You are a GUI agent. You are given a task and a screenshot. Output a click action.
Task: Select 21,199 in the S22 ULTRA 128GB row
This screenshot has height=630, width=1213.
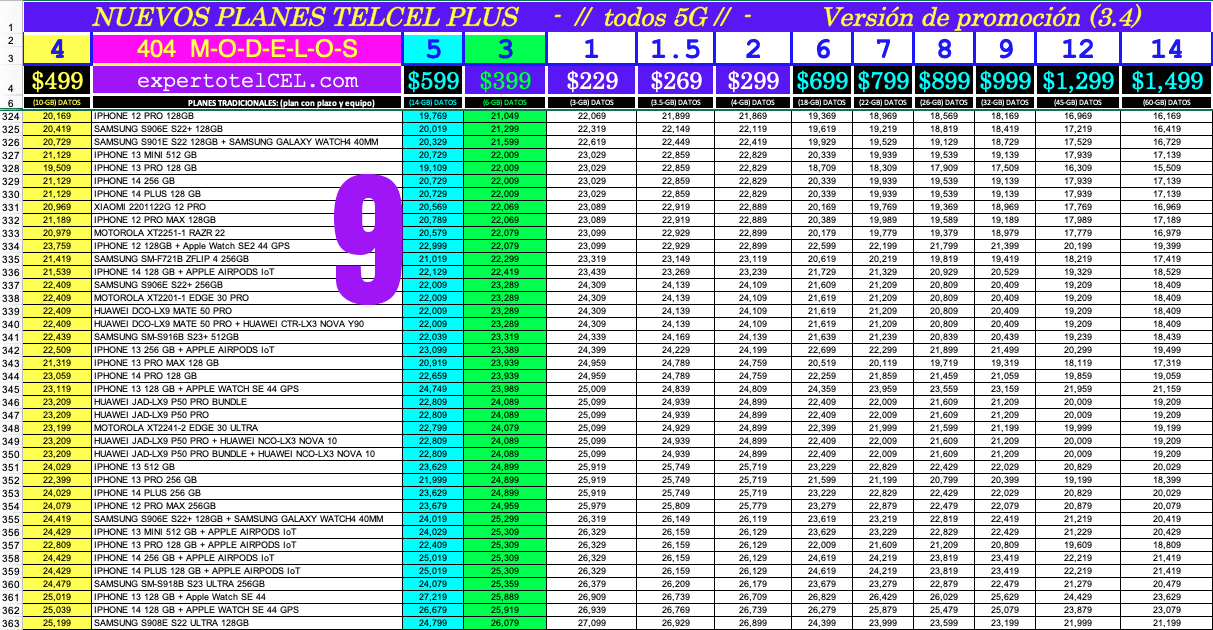pos(1166,623)
